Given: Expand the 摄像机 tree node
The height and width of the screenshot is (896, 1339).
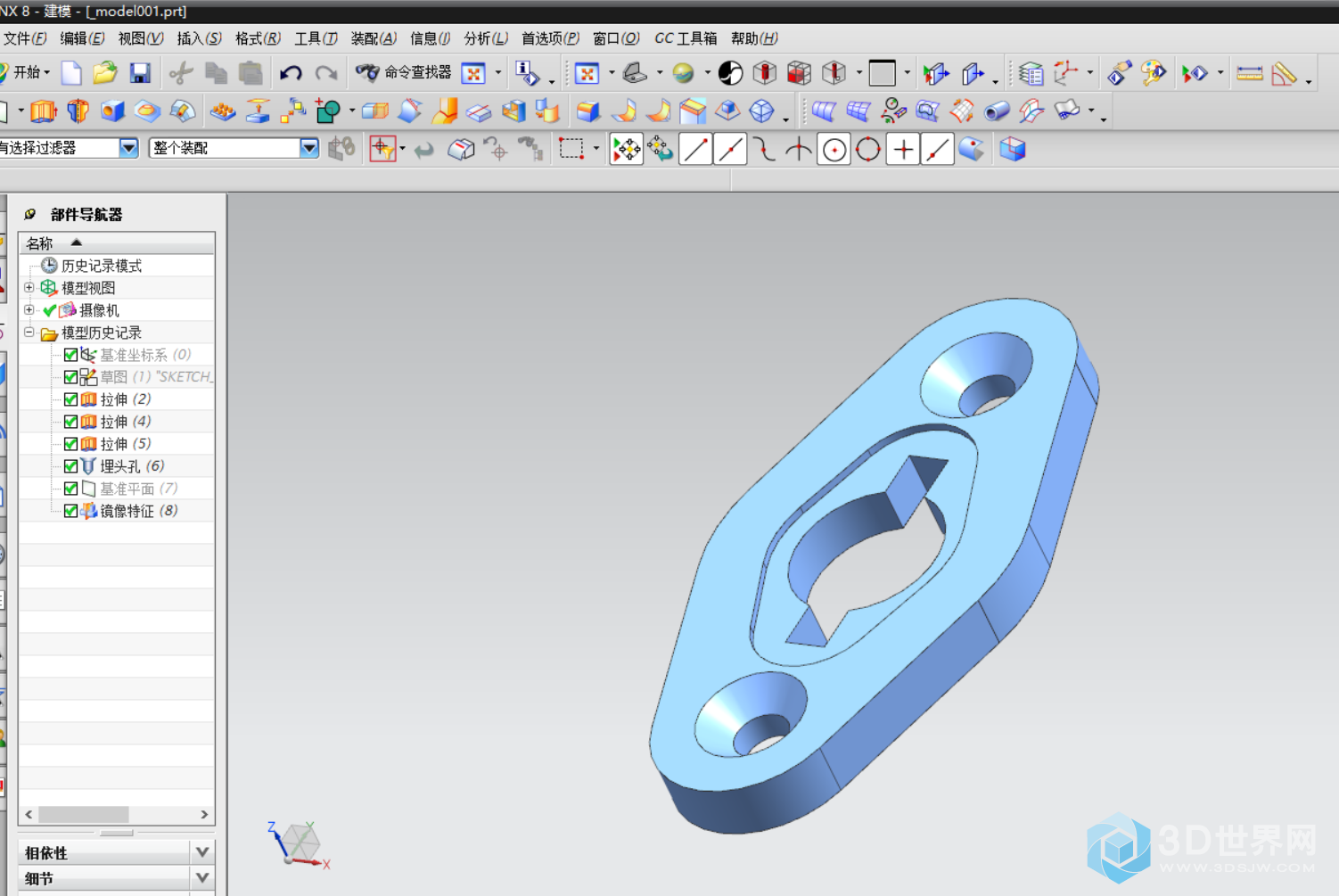Looking at the screenshot, I should 29,309.
